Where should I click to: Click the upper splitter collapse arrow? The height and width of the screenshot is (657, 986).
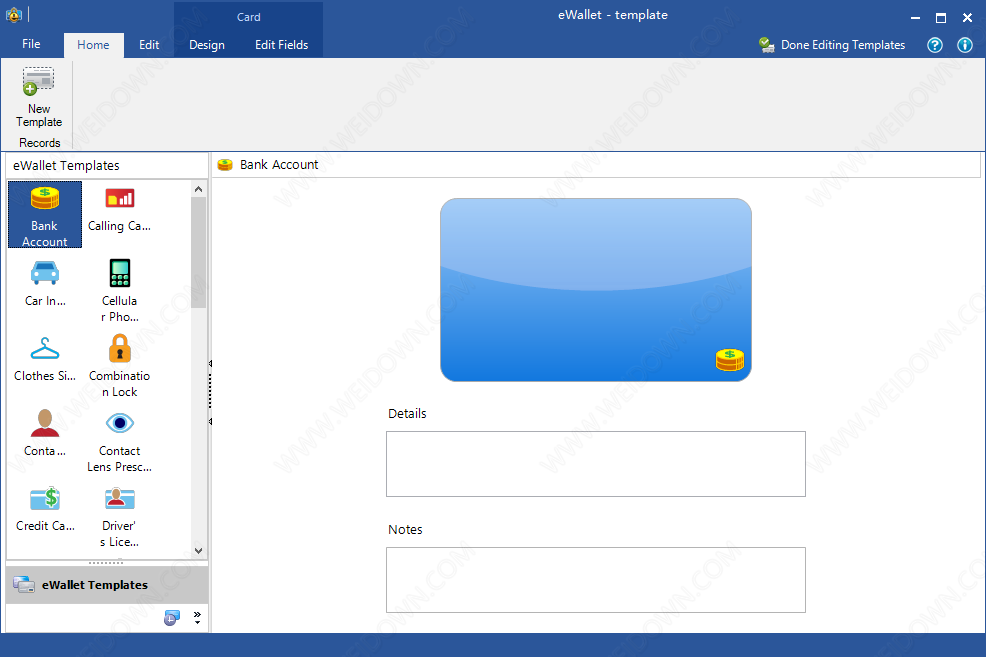[x=210, y=363]
